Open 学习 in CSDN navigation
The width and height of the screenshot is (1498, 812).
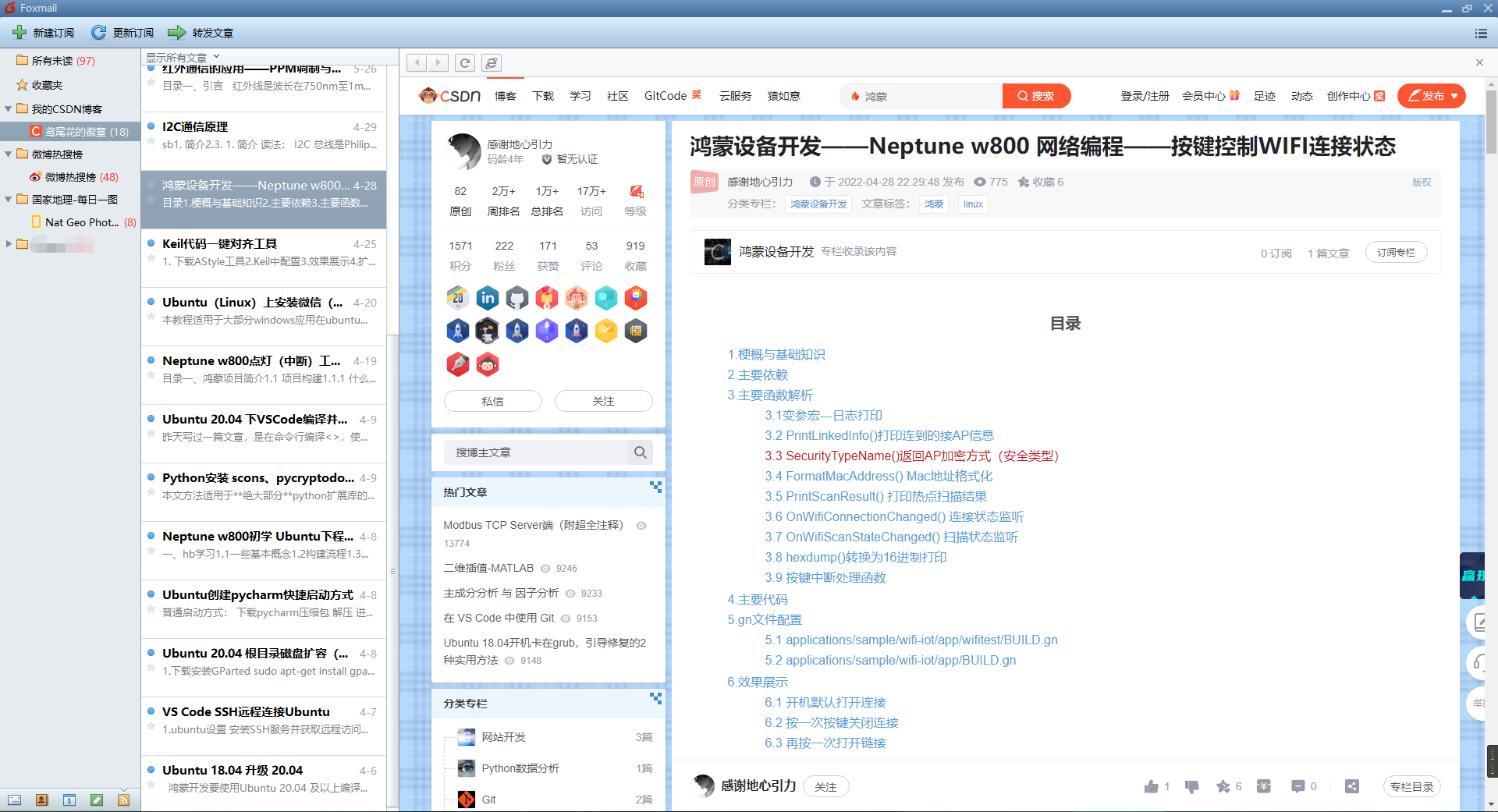(x=580, y=96)
